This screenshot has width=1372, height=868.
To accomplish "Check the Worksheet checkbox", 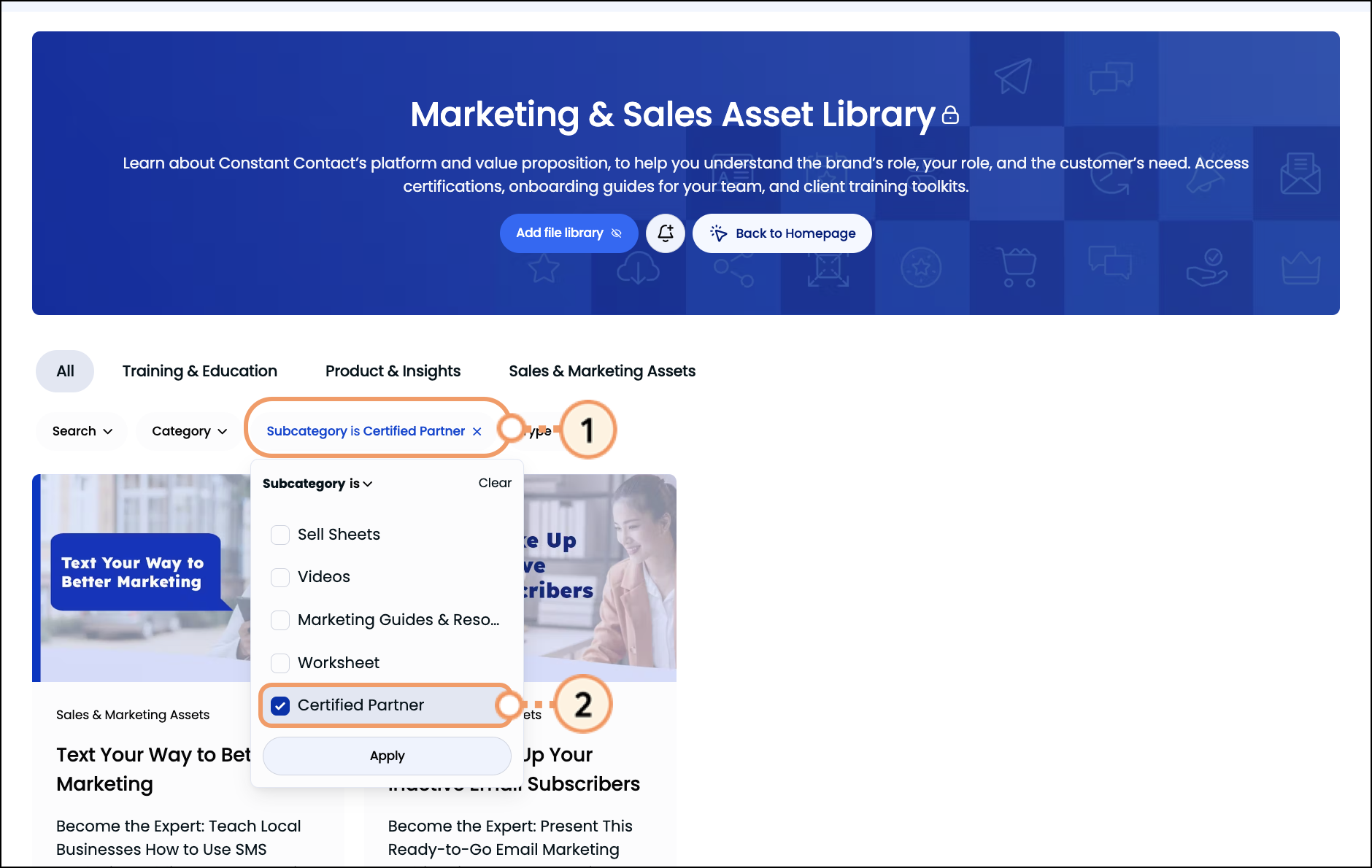I will click(x=280, y=663).
